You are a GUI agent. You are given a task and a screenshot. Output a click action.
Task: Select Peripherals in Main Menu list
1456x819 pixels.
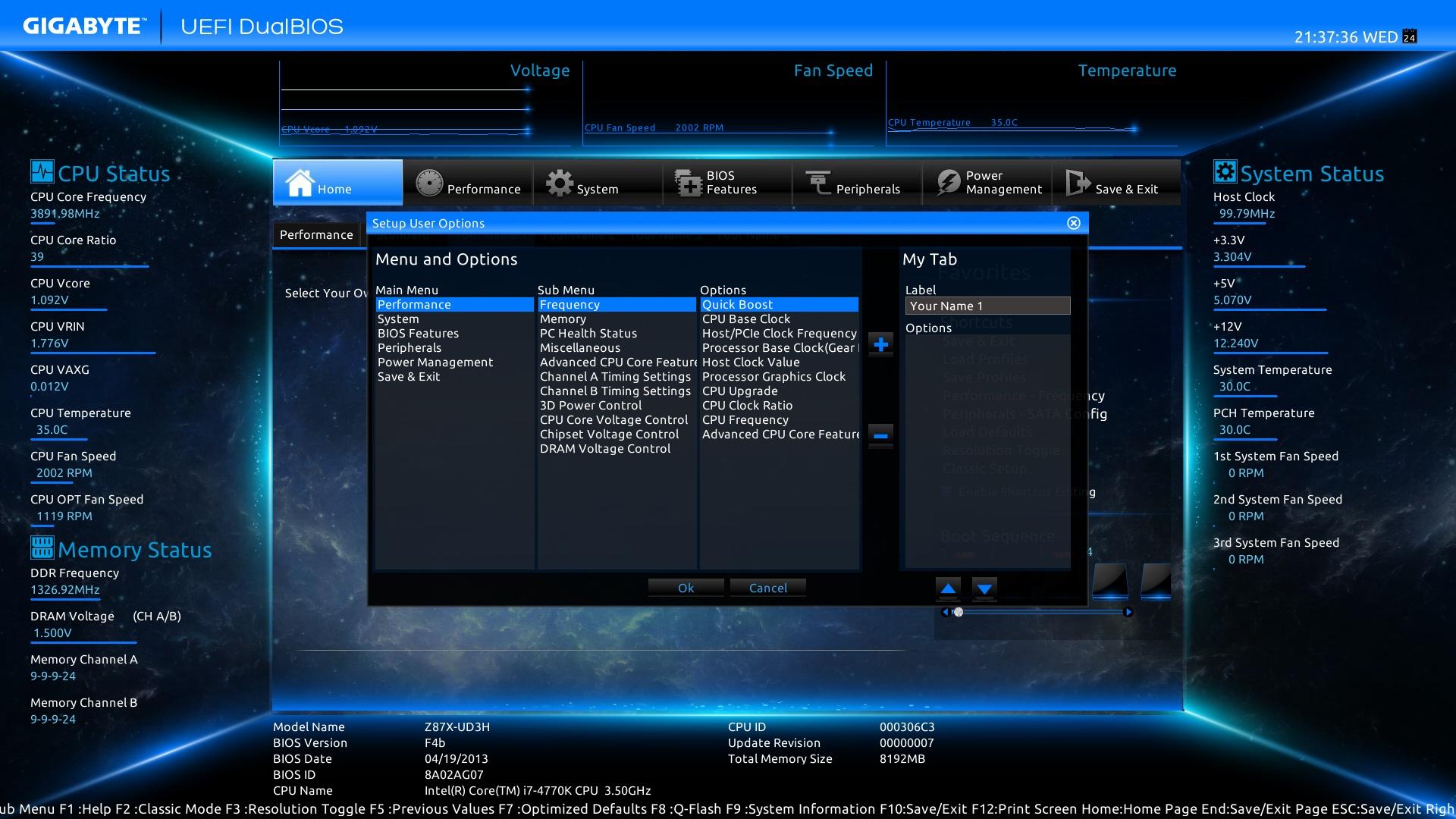tap(454, 348)
